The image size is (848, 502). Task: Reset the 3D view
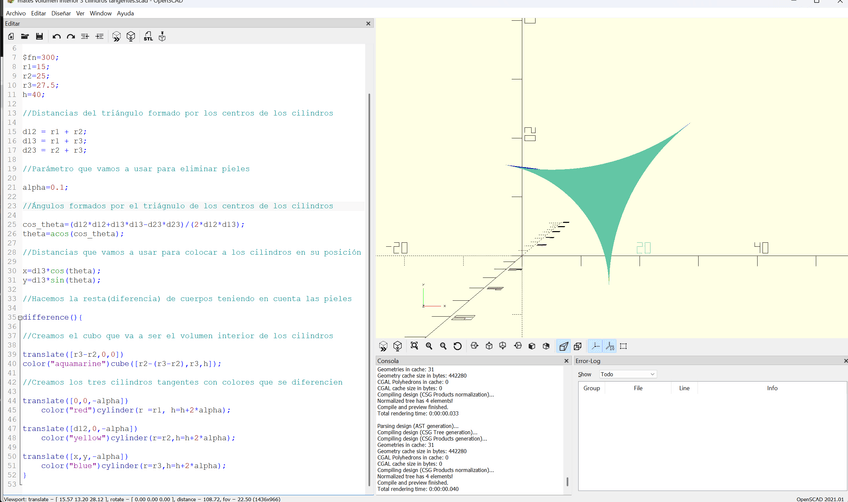click(x=458, y=346)
